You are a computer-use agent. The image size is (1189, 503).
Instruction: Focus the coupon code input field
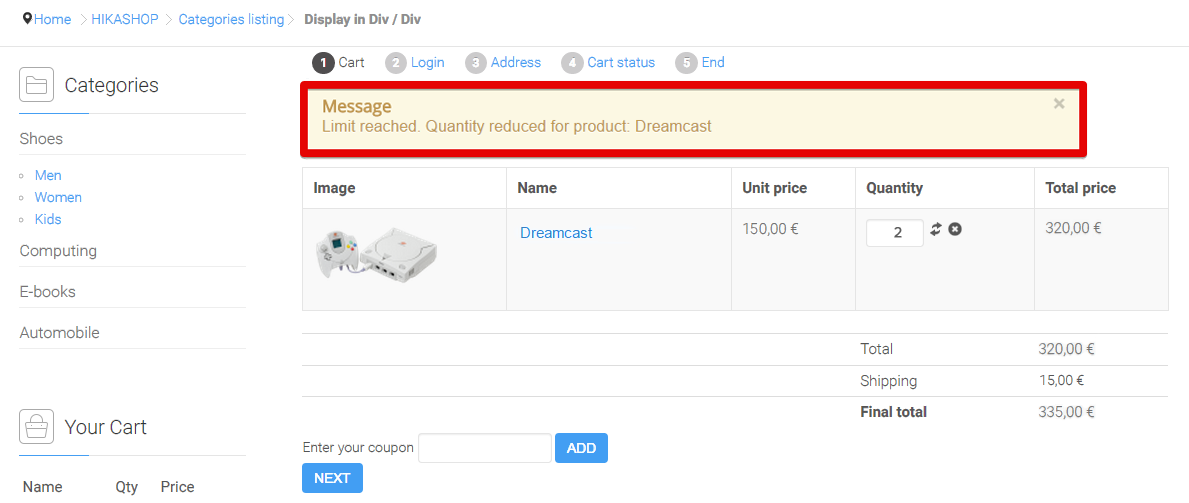pos(485,448)
